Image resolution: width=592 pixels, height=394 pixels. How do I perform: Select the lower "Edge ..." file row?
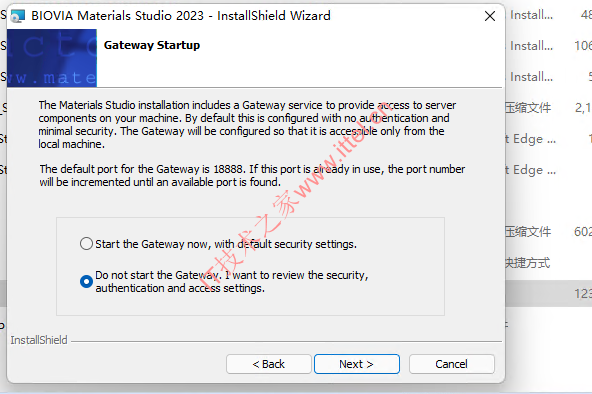tap(549, 170)
